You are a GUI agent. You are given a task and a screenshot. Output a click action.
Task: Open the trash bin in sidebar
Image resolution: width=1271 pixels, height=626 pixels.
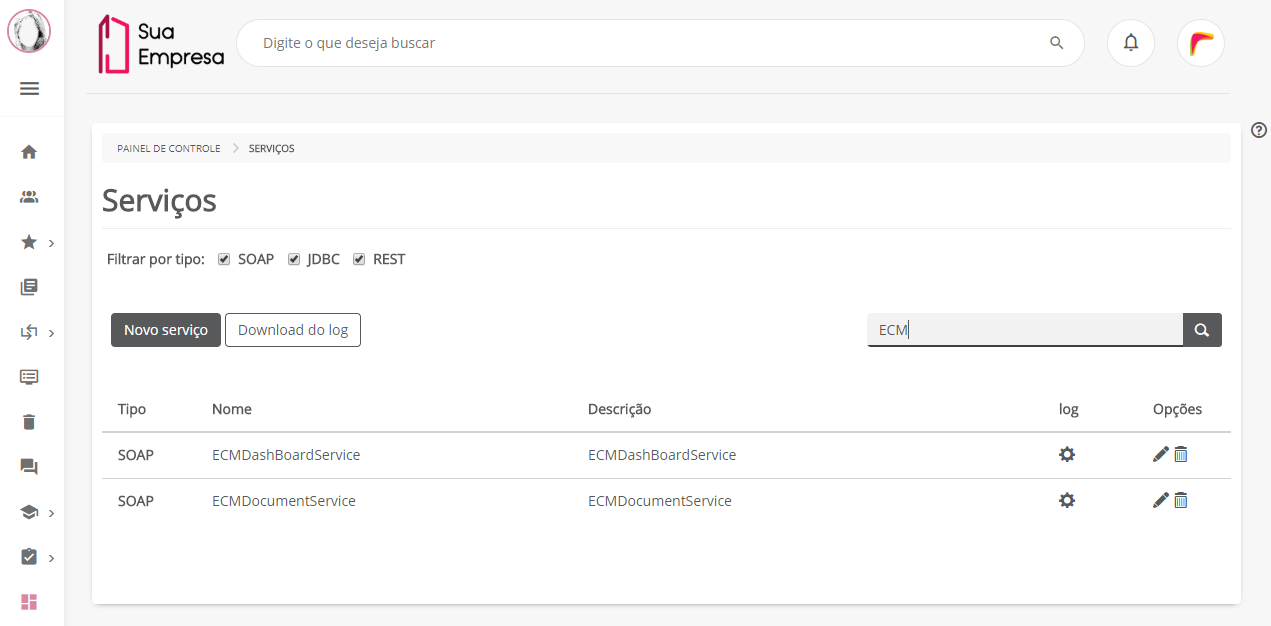click(29, 422)
